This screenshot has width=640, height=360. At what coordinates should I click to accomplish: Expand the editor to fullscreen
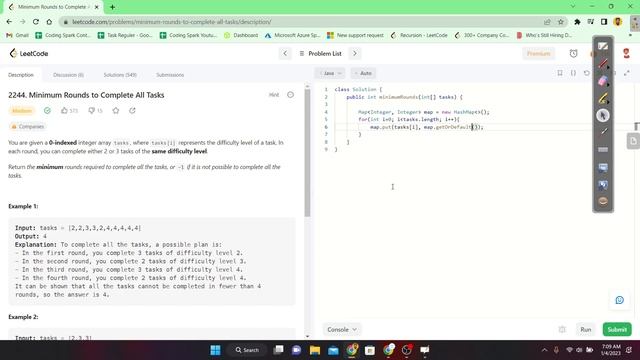tap(627, 73)
